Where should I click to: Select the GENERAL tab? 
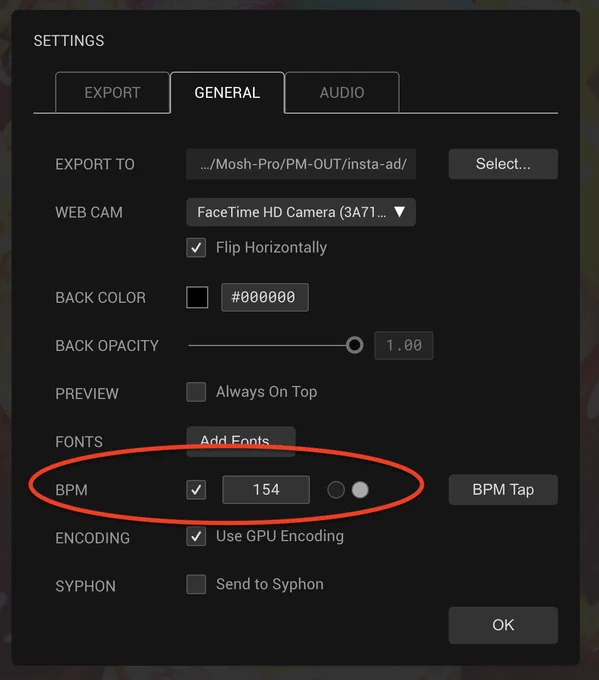point(227,92)
